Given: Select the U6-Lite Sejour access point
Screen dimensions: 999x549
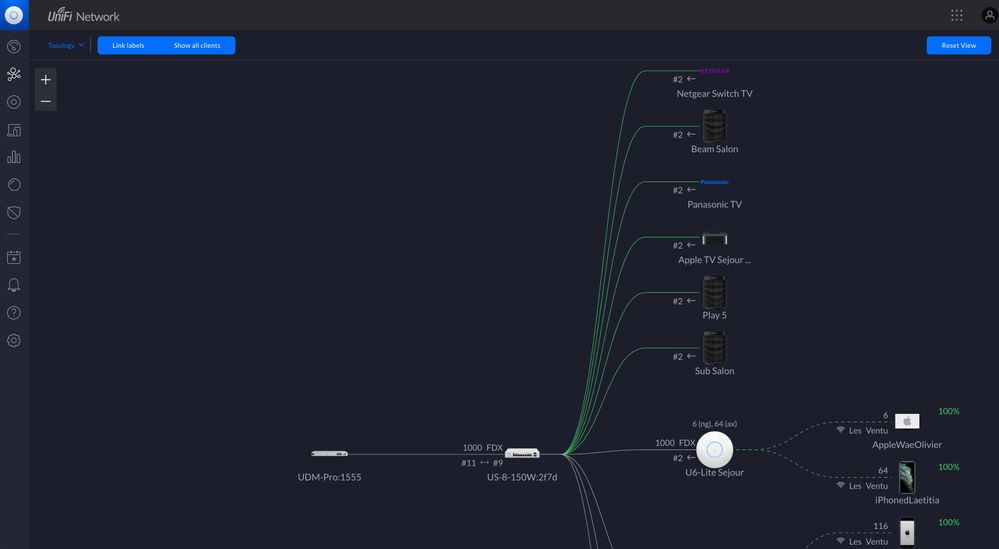Looking at the screenshot, I should tap(715, 449).
